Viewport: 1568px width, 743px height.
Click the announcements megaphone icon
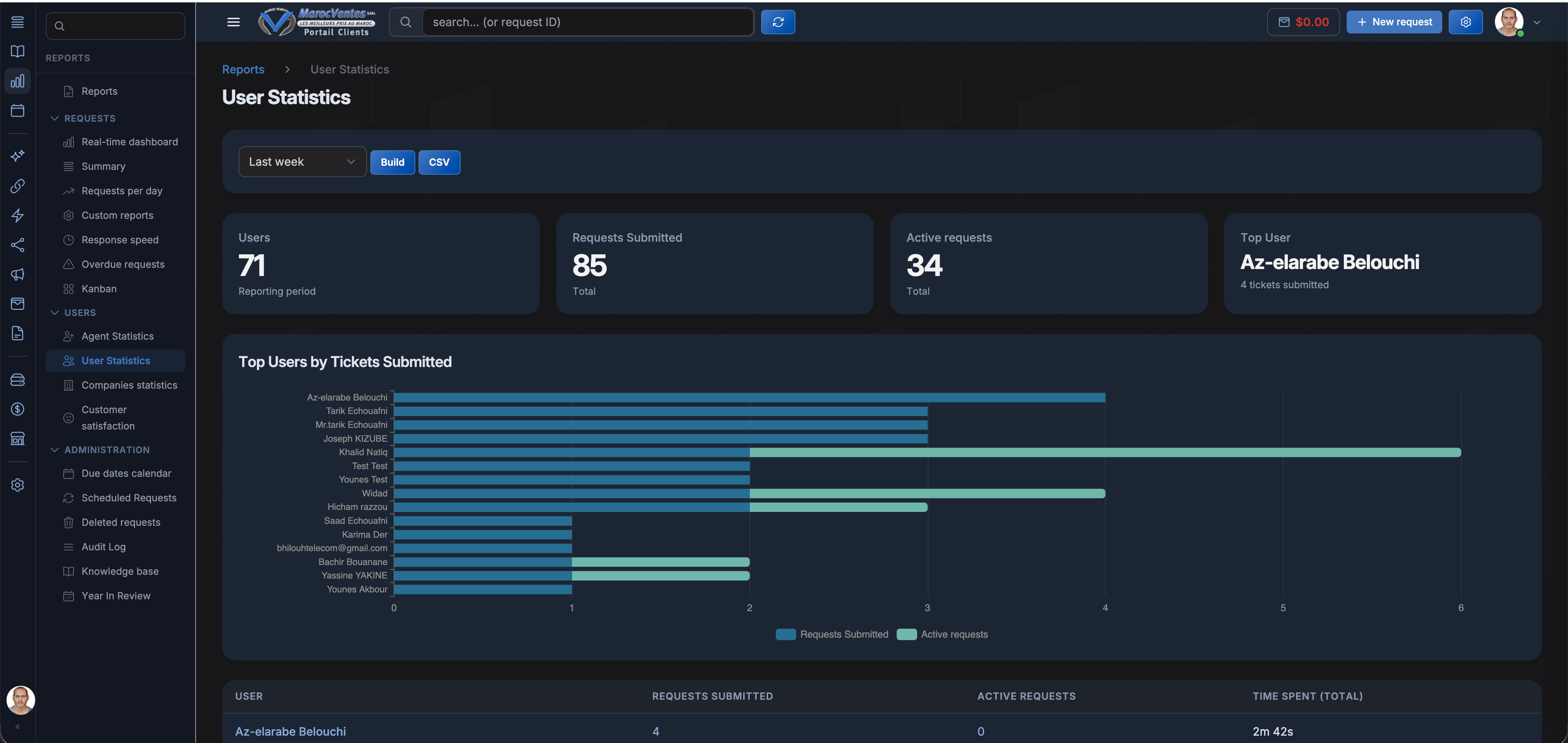[x=17, y=274]
